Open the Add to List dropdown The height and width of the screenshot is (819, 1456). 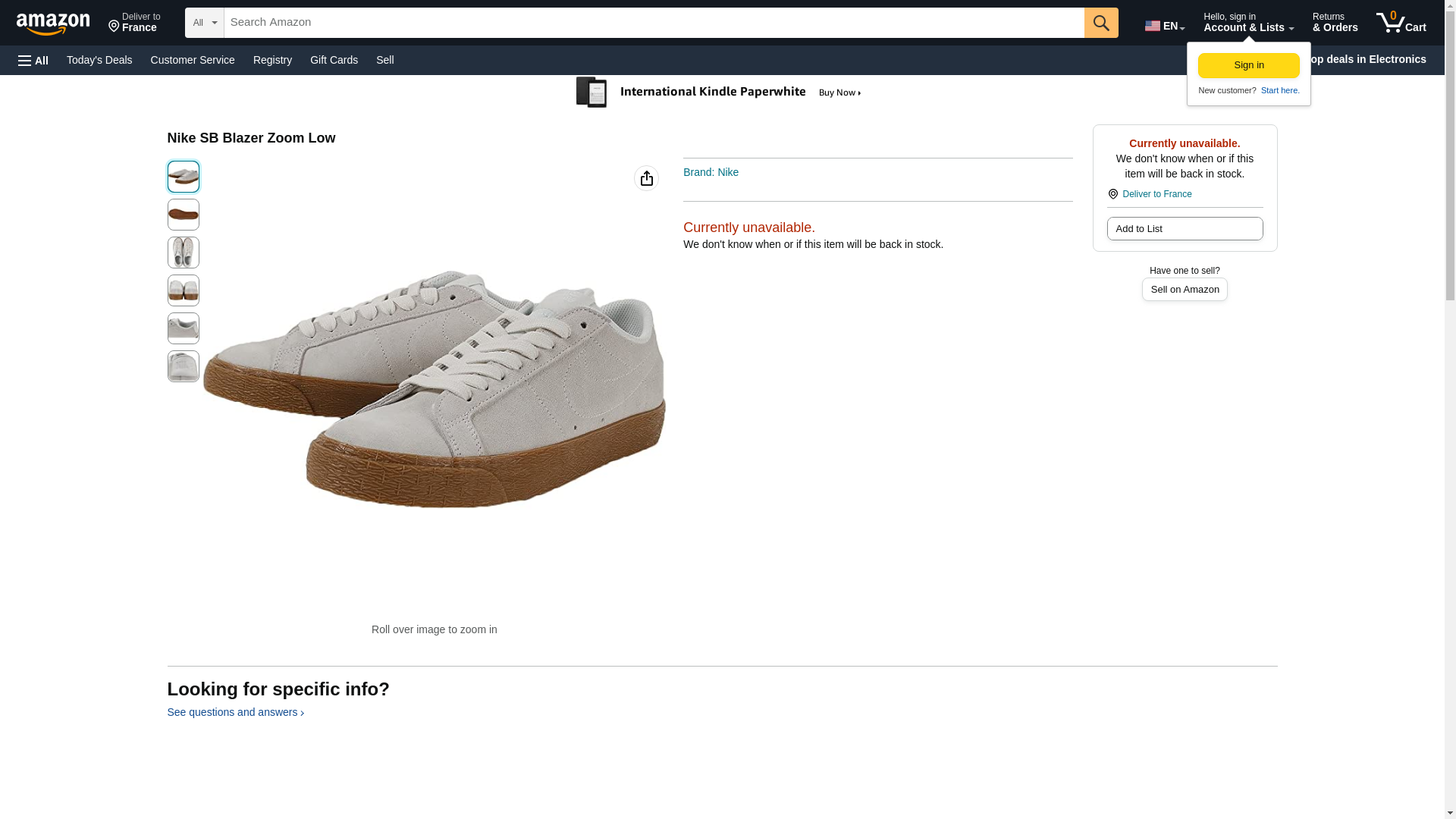(x=1184, y=229)
